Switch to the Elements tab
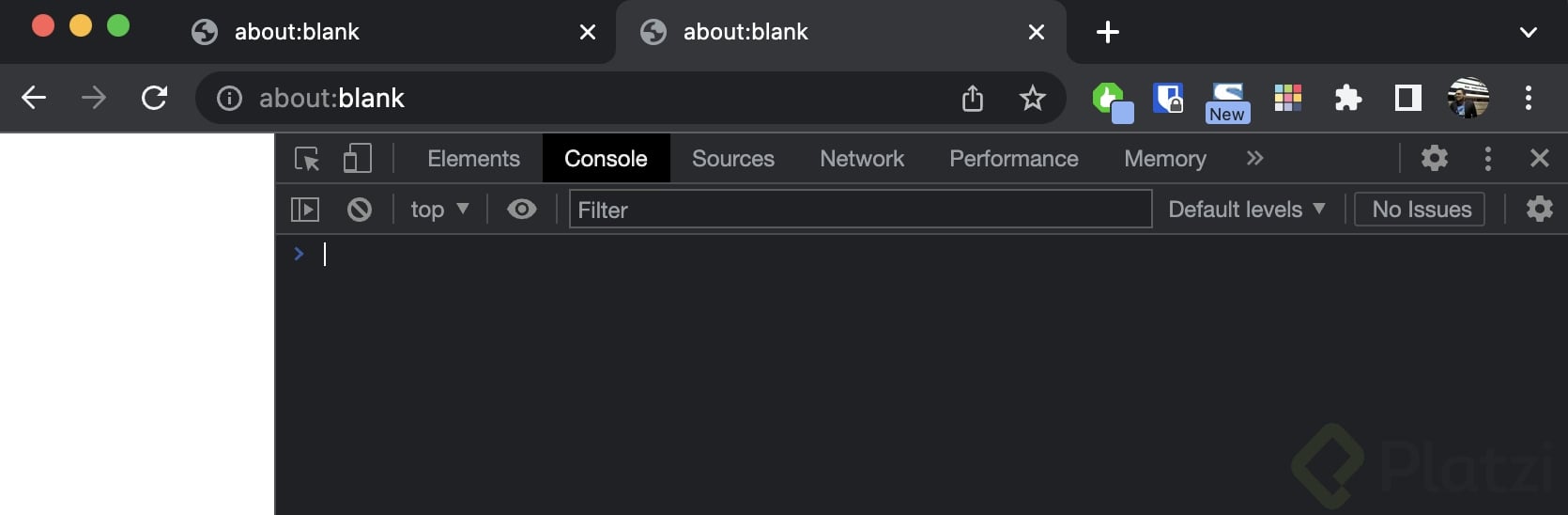This screenshot has width=1568, height=515. (x=473, y=159)
